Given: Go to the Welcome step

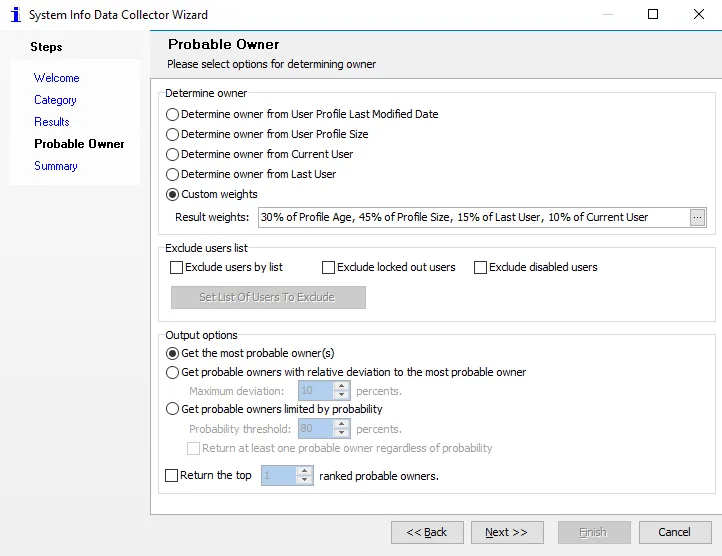Looking at the screenshot, I should coord(57,78).
